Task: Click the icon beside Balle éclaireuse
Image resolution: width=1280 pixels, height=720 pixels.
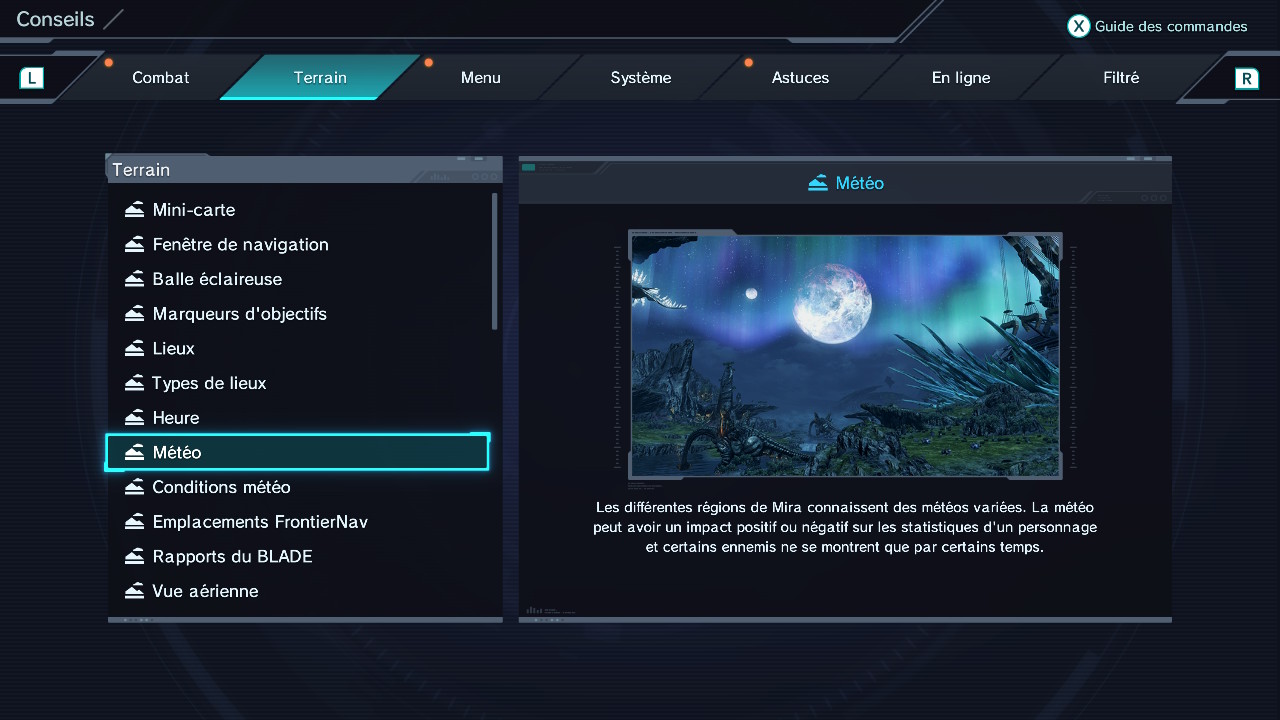Action: pos(134,279)
